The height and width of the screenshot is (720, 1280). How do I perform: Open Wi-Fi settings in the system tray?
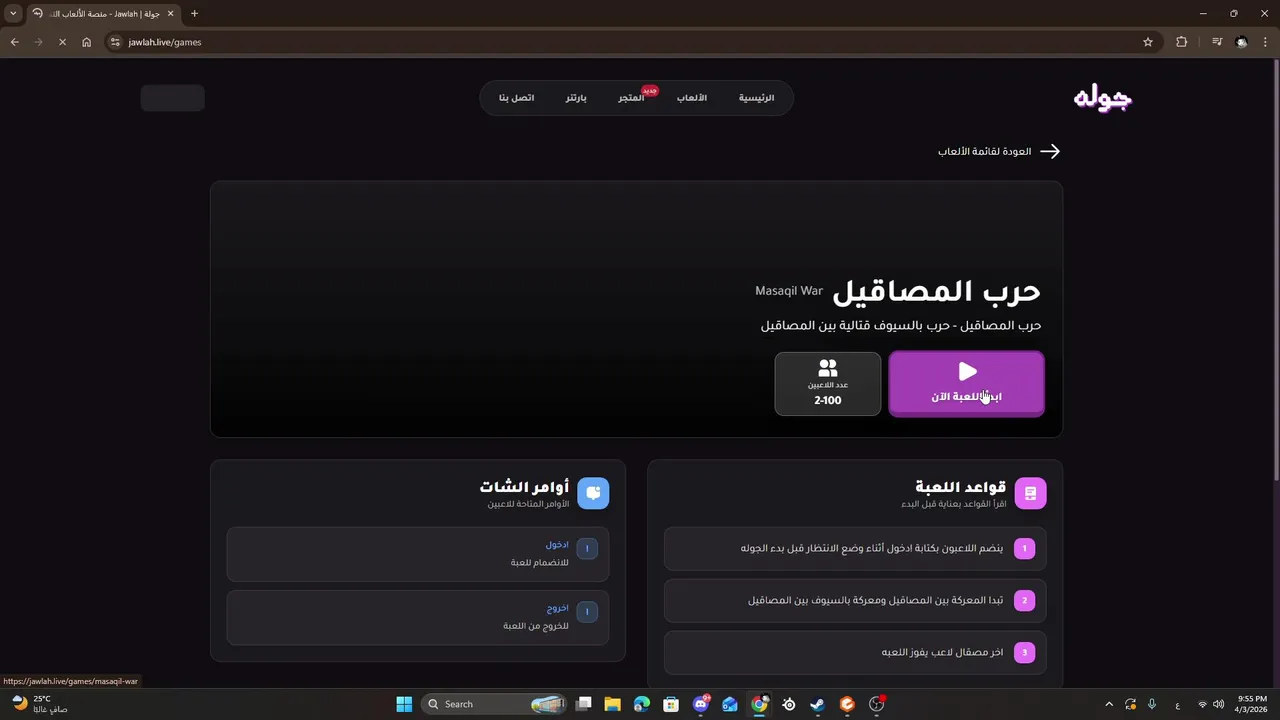click(1202, 704)
